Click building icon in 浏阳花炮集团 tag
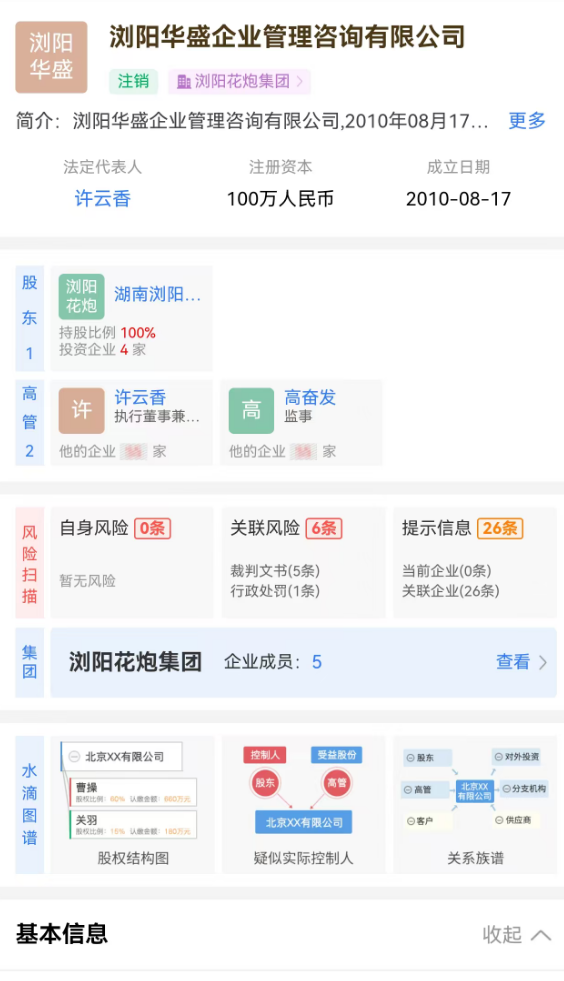Viewport: 564px width, 981px height. click(x=183, y=81)
